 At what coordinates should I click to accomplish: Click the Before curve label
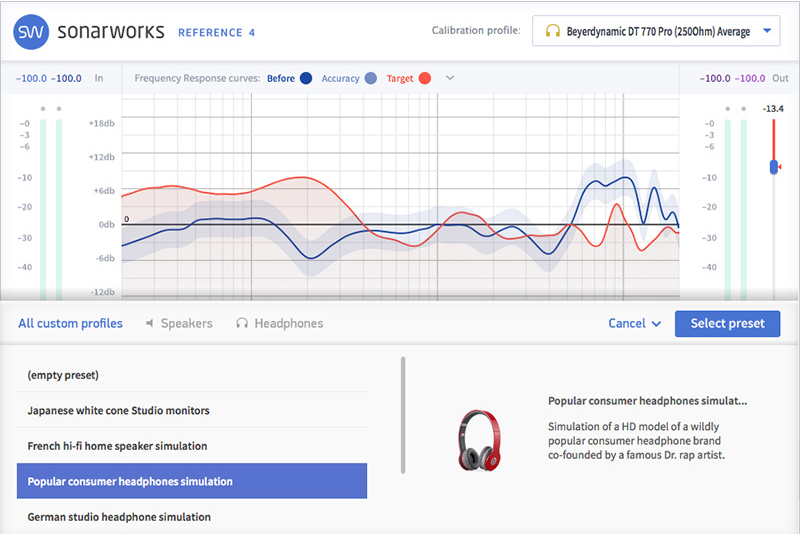pyautogui.click(x=281, y=79)
